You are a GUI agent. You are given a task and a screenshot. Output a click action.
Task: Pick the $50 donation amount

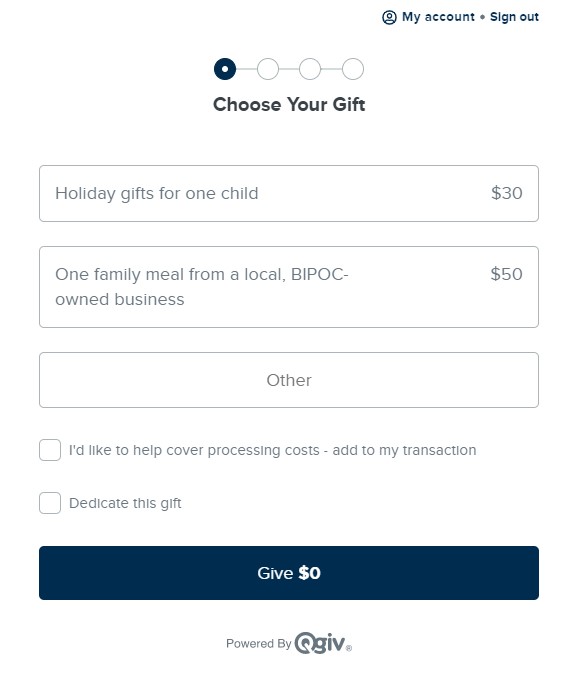click(x=506, y=274)
